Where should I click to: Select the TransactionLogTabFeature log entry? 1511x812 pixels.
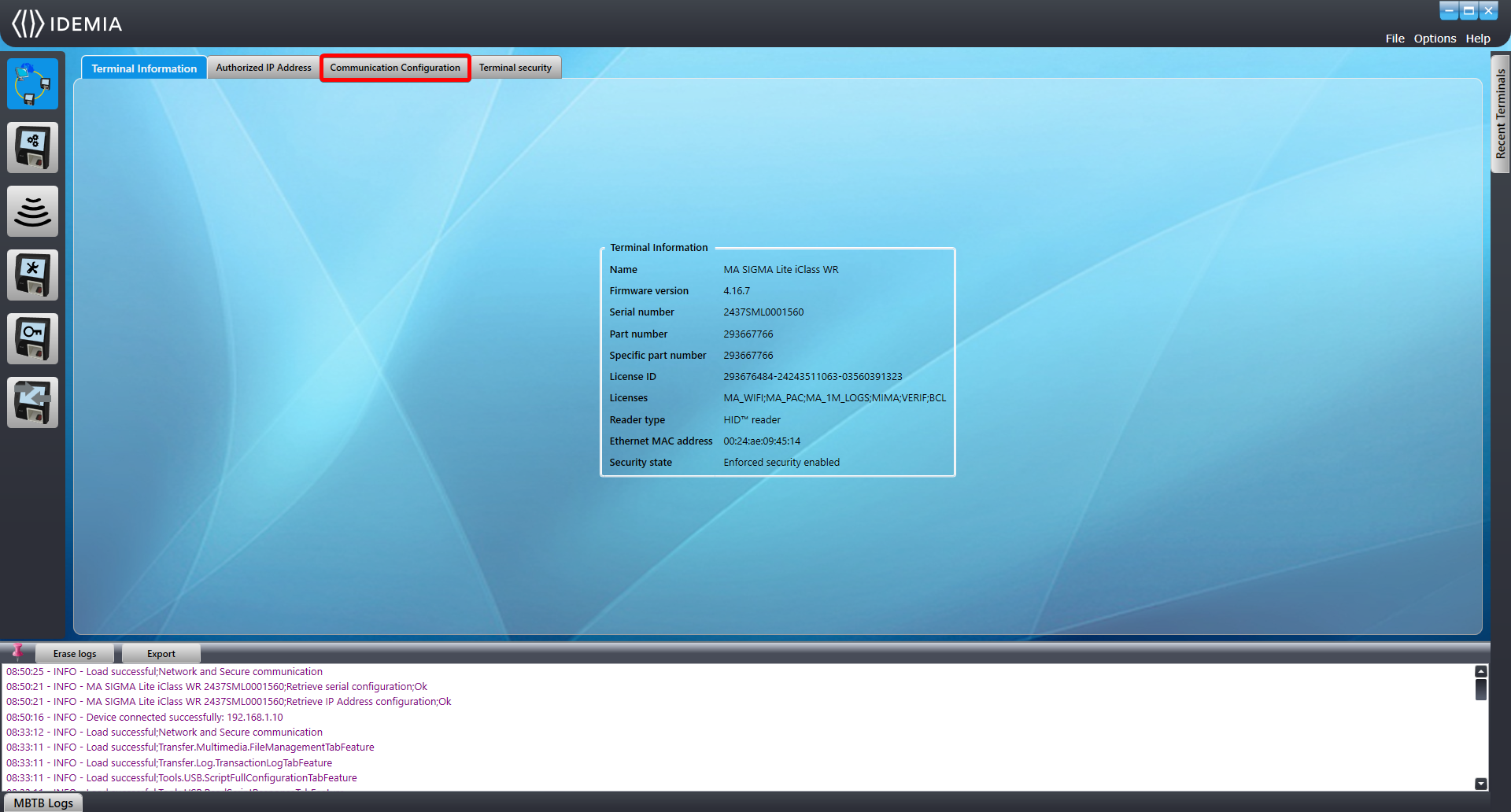[169, 763]
